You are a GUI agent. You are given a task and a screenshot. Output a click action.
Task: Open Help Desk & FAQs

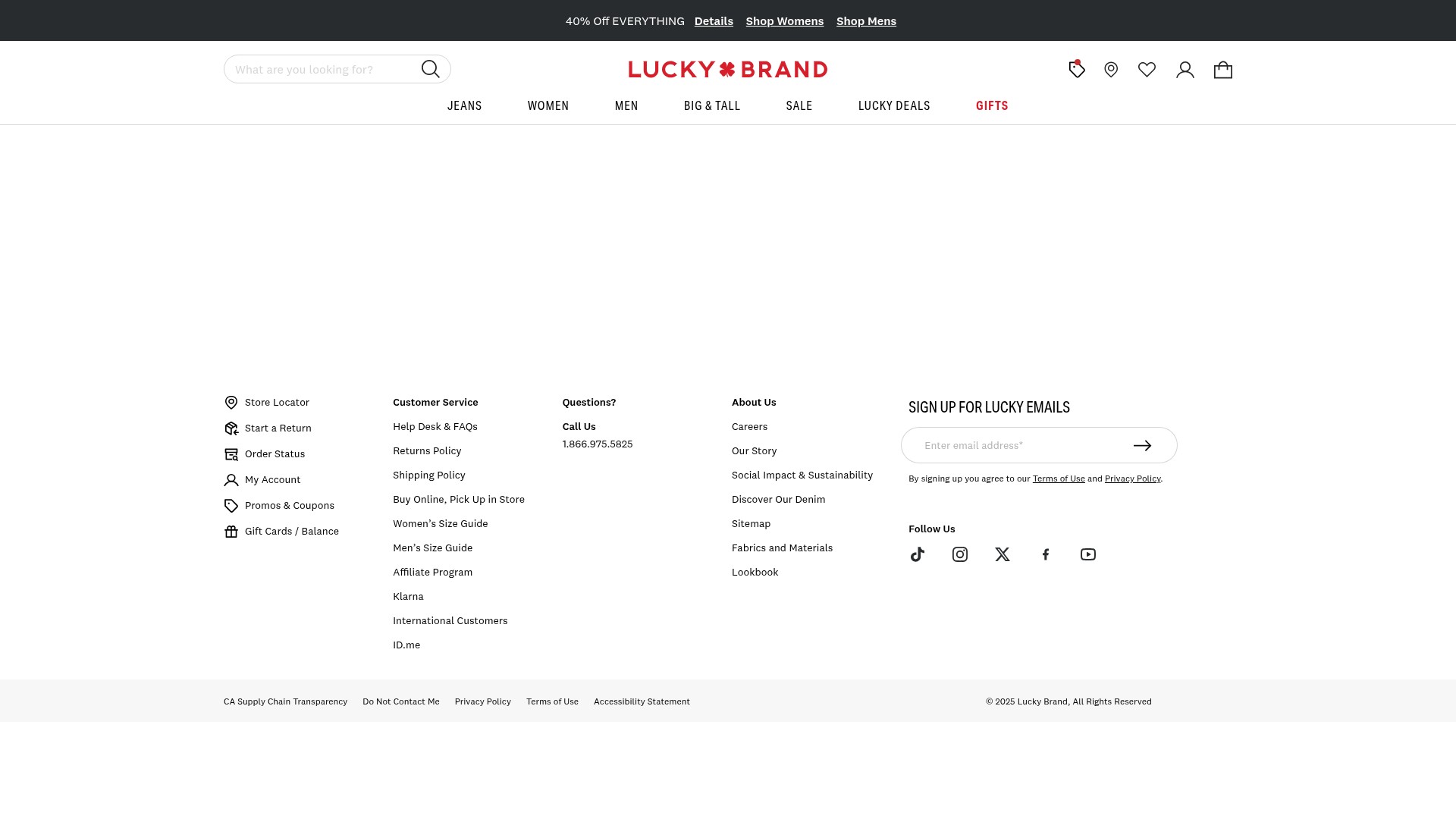[x=435, y=426]
